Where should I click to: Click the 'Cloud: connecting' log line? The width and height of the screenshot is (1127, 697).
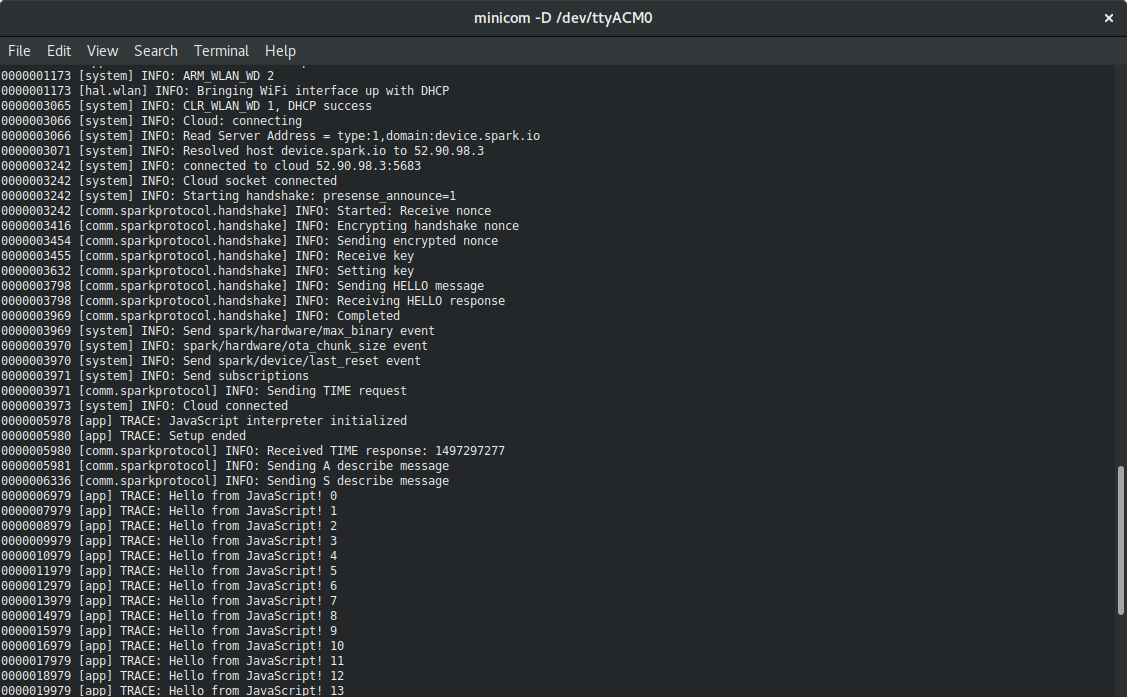click(x=151, y=121)
